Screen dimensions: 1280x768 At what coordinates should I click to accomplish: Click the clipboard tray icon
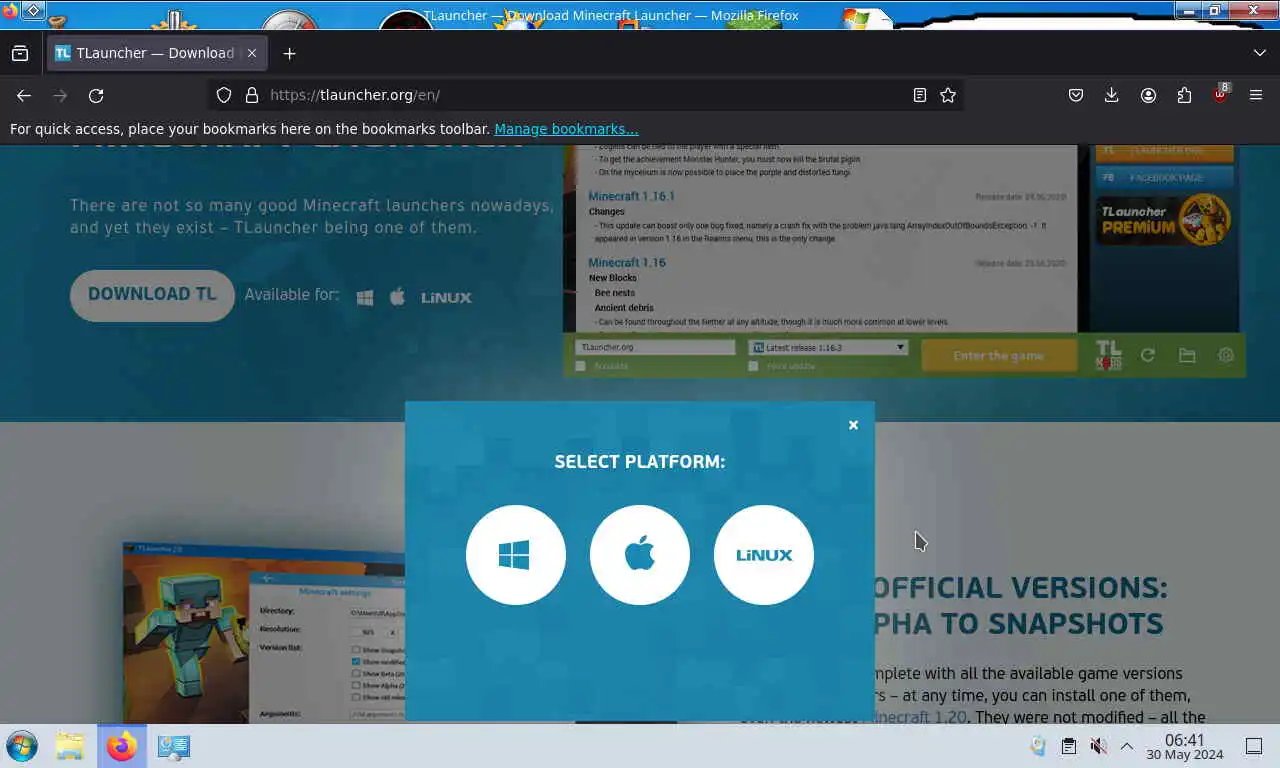click(x=1069, y=746)
